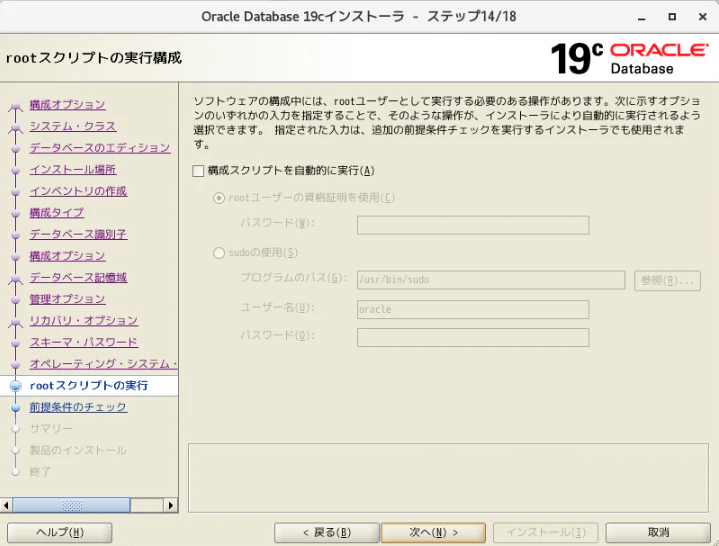Click the step marker beside システム・クラス
This screenshot has height=546, width=719.
click(x=16, y=127)
